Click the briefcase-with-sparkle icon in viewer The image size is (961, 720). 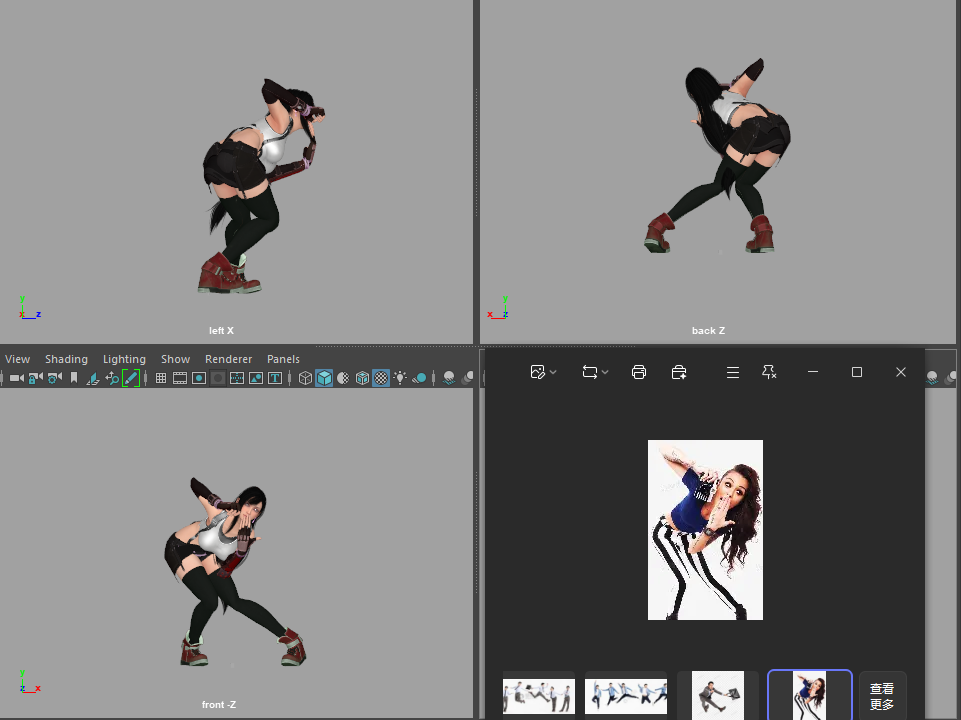click(x=678, y=372)
